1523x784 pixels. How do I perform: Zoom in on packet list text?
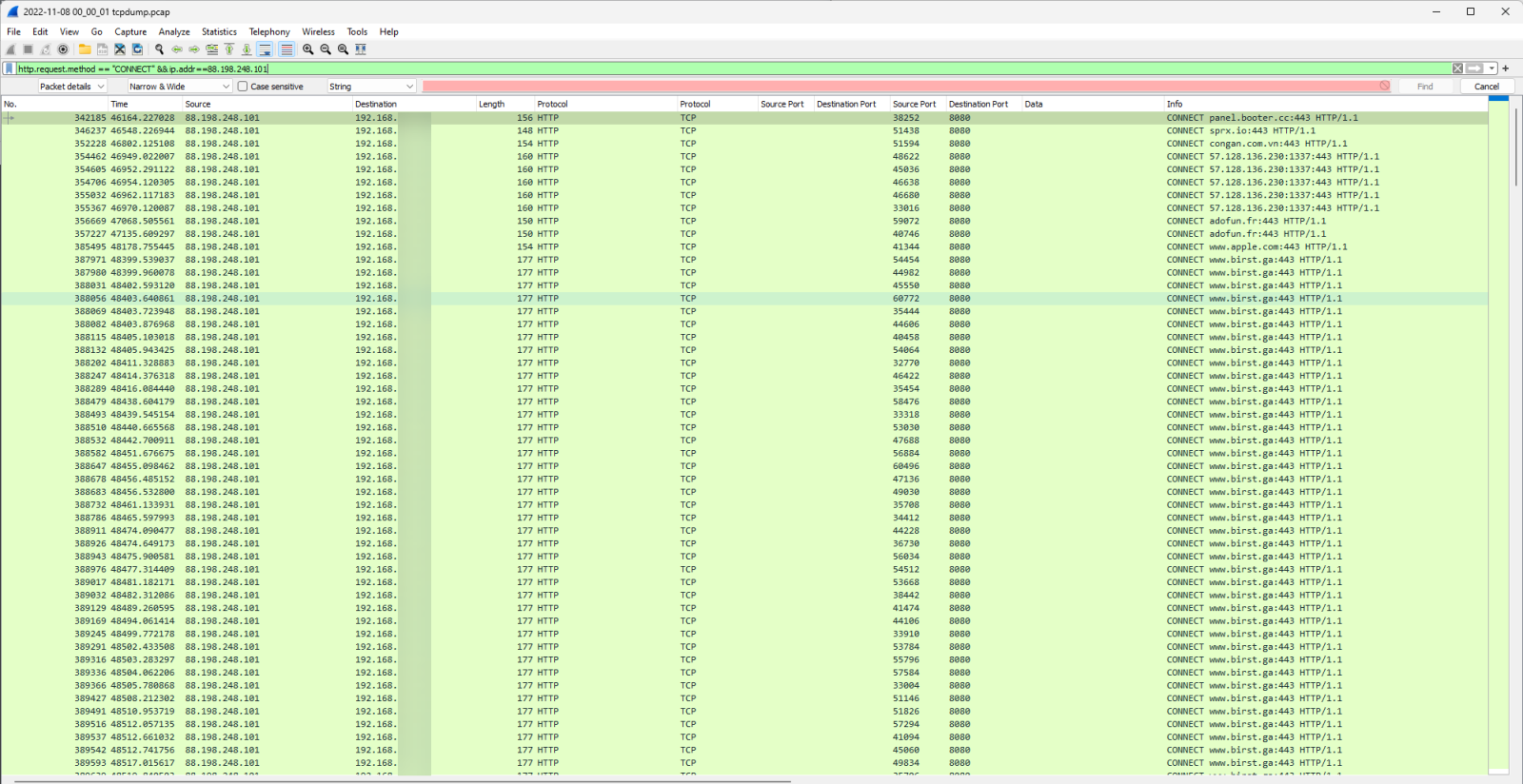[308, 49]
